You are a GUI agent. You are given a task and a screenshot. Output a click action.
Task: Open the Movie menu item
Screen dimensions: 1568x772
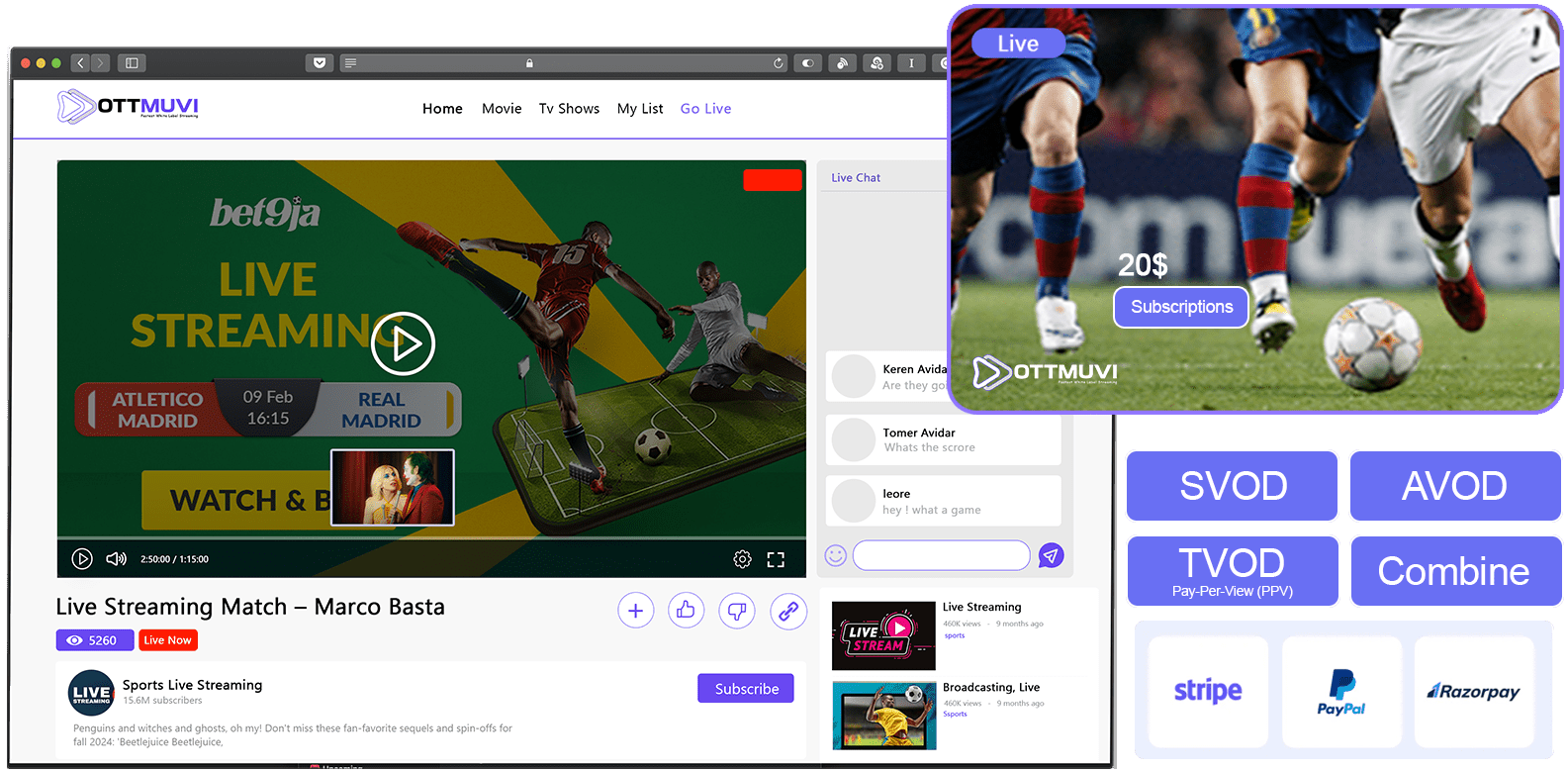[502, 109]
